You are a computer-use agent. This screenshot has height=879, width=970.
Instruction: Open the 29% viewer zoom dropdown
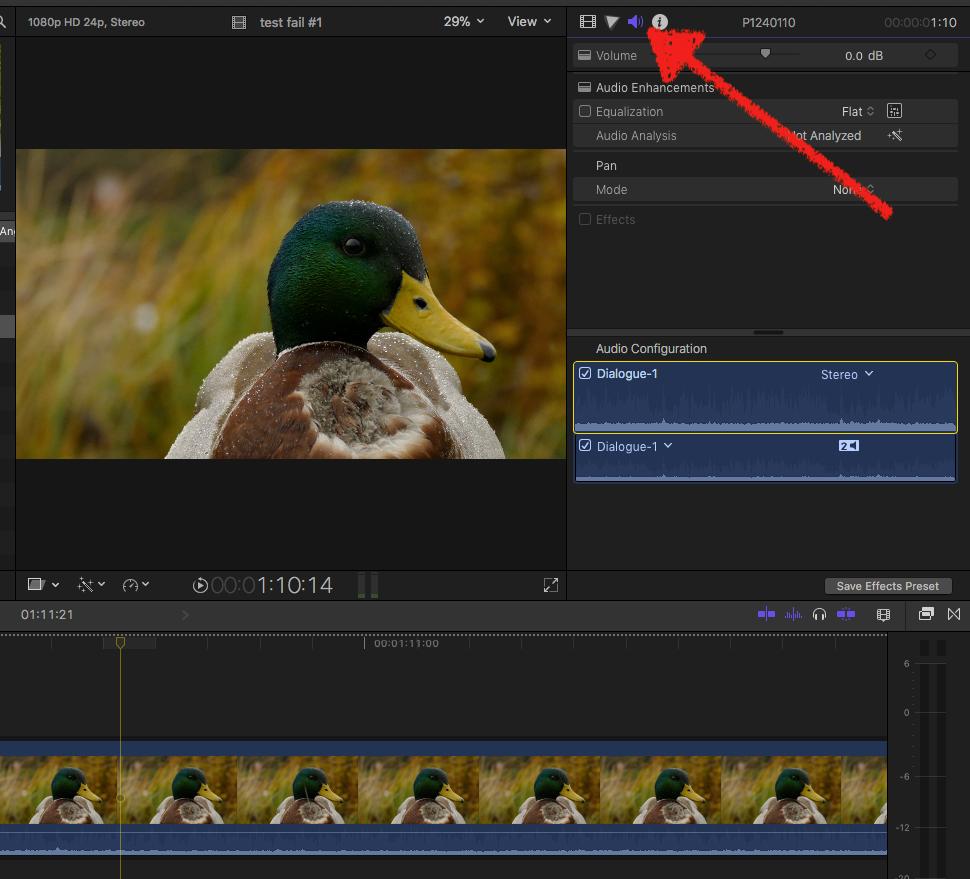[464, 22]
